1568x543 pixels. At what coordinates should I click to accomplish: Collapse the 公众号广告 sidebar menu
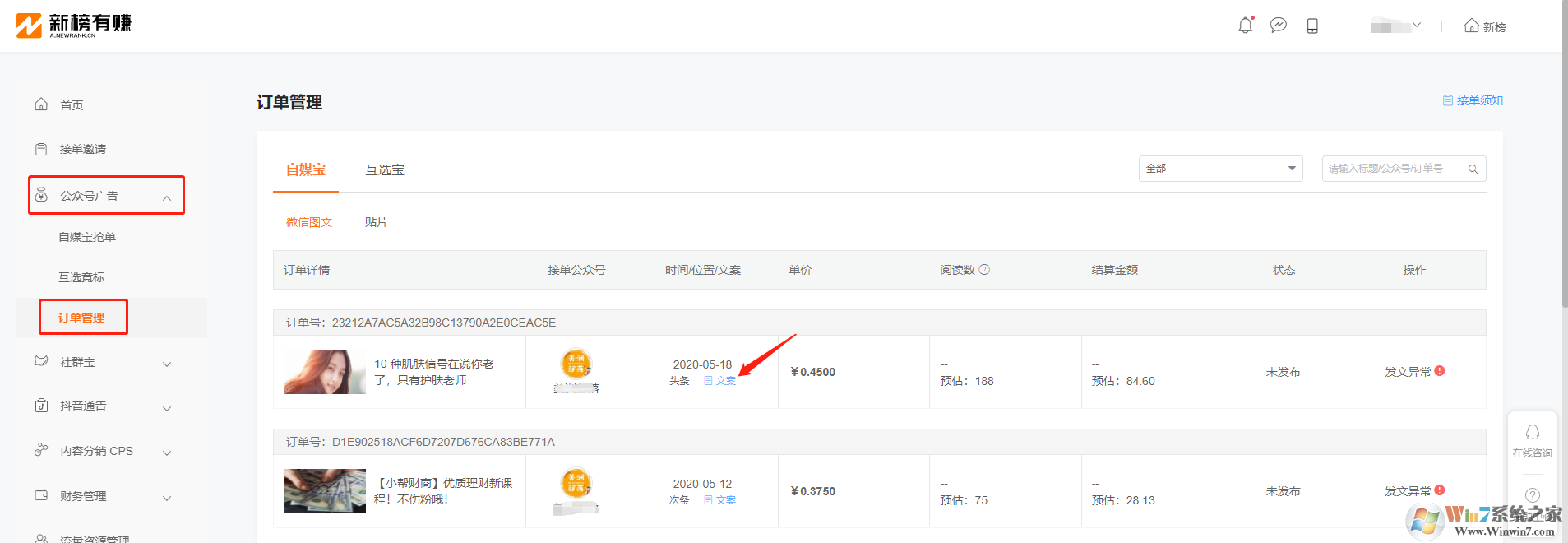click(106, 196)
